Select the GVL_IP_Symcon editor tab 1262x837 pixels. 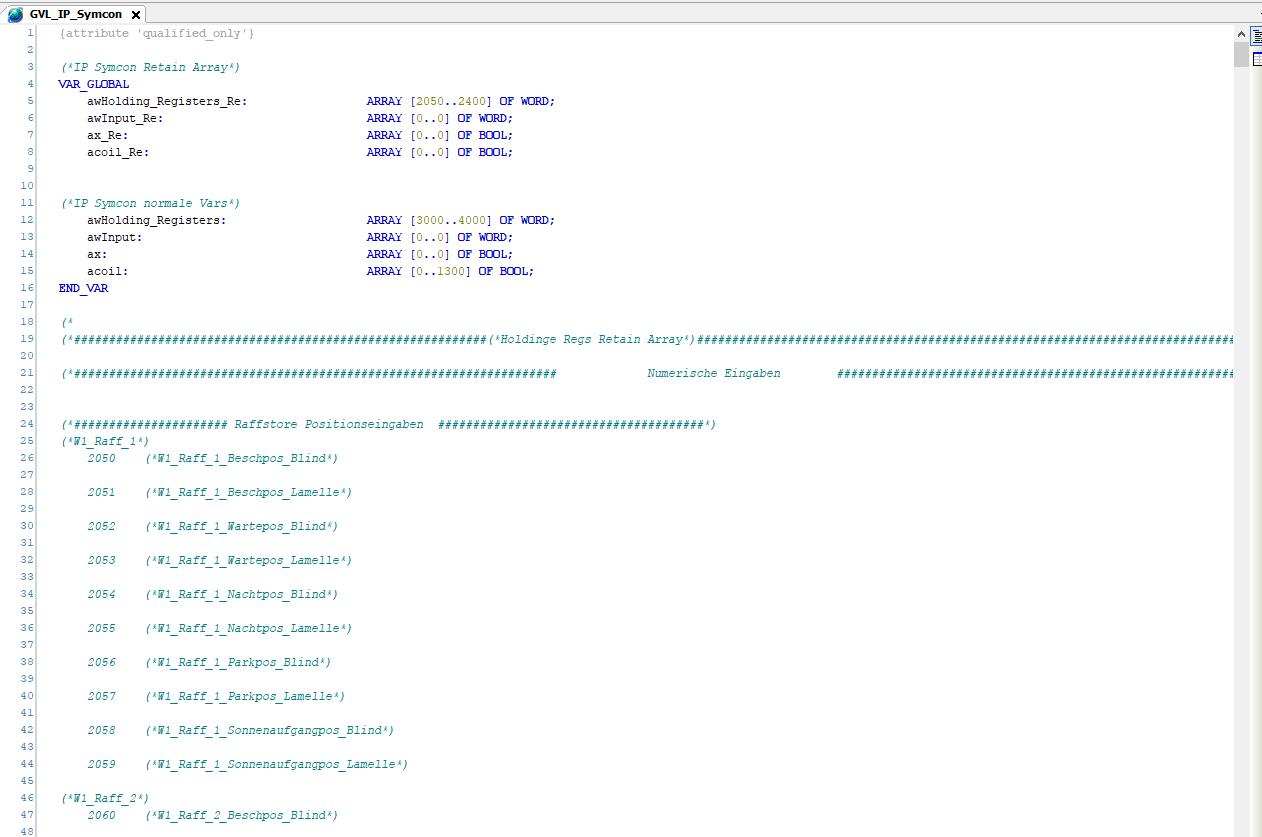click(74, 14)
